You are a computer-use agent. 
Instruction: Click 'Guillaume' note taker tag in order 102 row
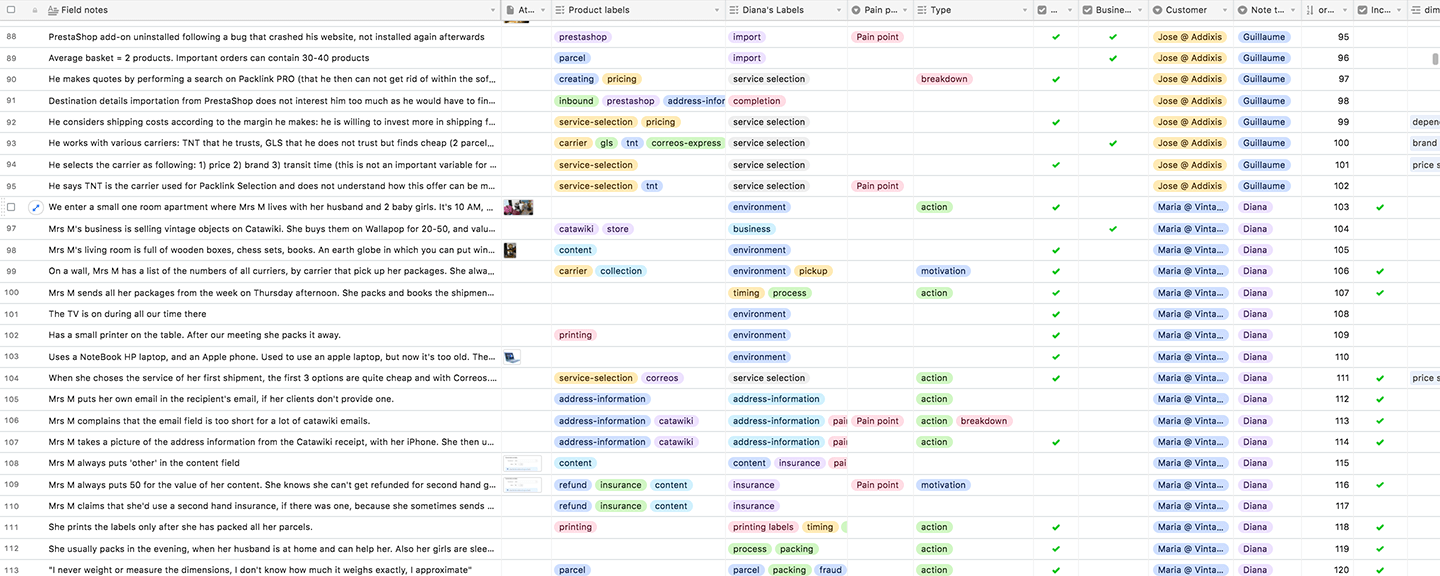(1263, 186)
